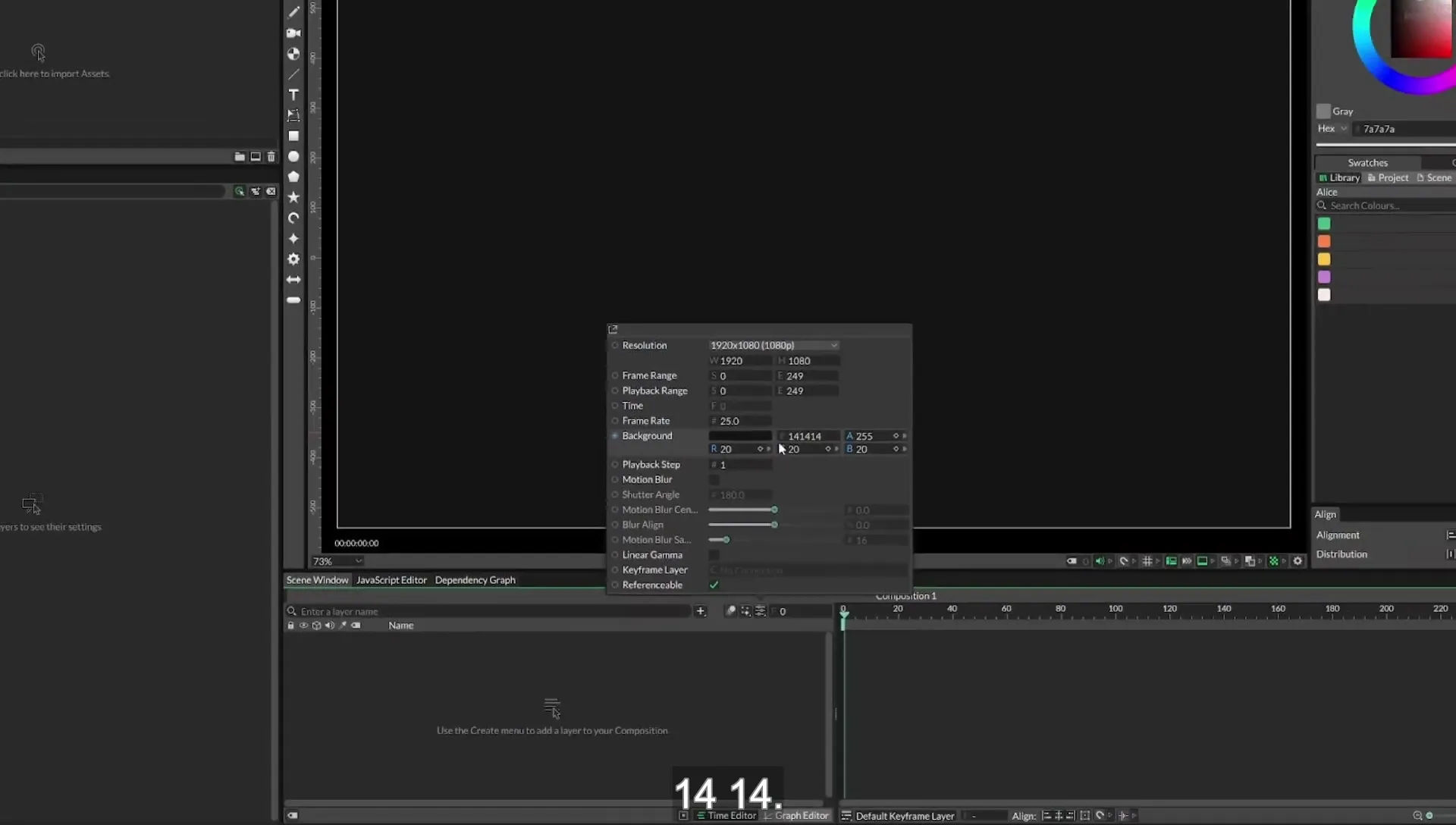
Task: Toggle the viewport snapping magnet icon
Action: point(1124,561)
